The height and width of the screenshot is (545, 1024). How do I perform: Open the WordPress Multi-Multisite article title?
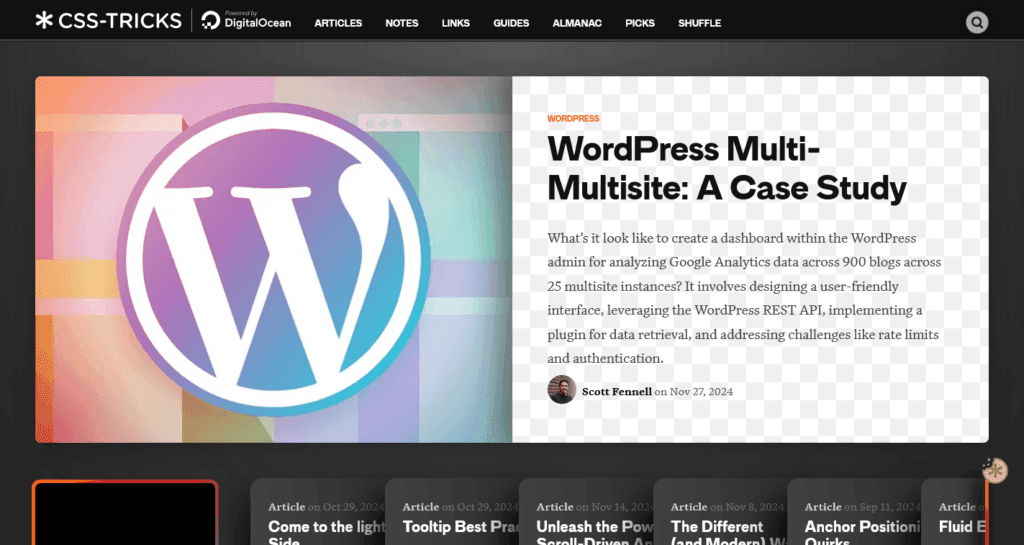point(727,168)
